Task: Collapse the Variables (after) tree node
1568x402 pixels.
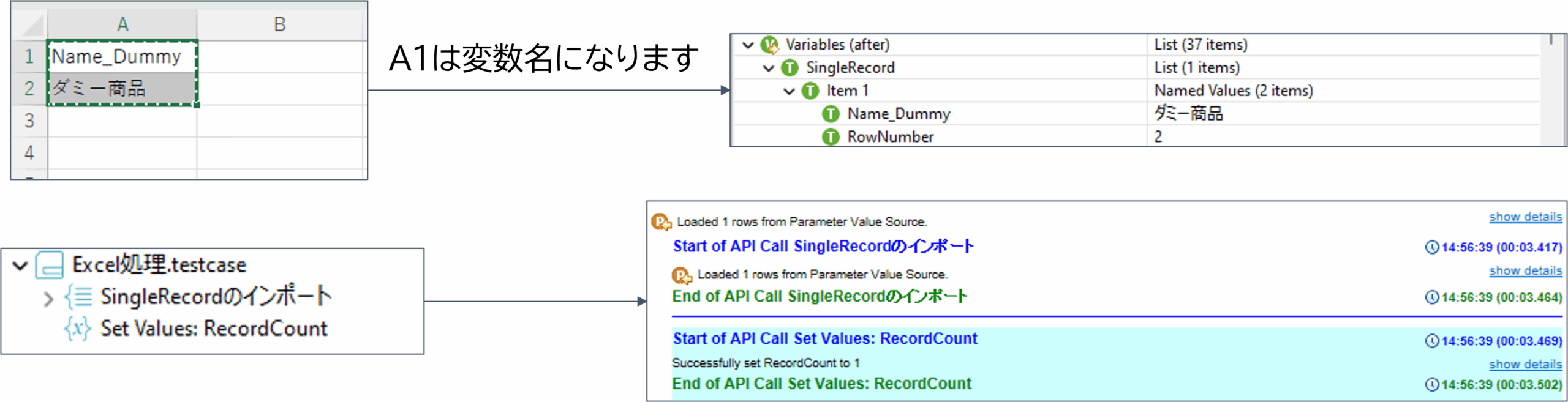Action: (748, 45)
